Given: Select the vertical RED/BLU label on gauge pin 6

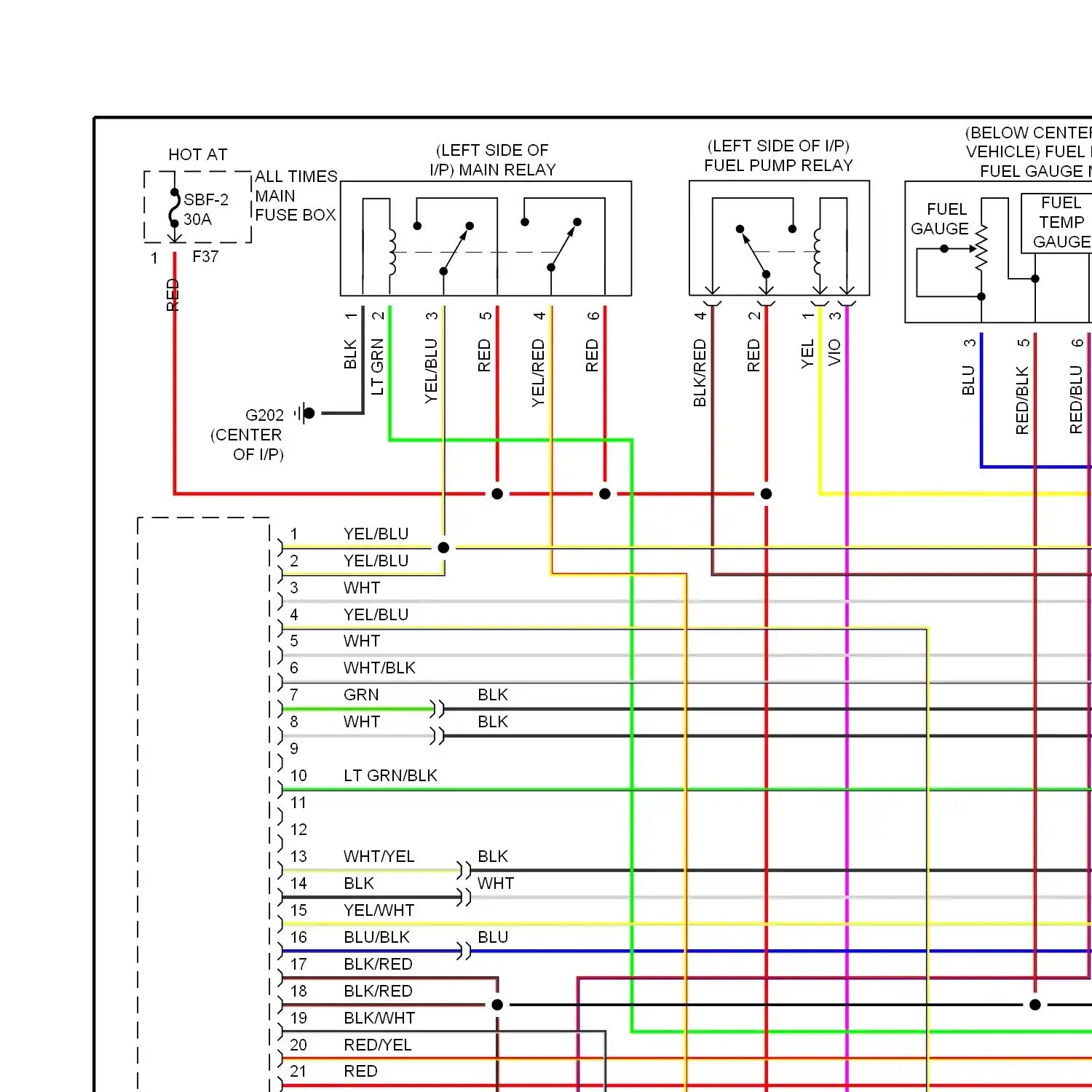Looking at the screenshot, I should (1076, 400).
